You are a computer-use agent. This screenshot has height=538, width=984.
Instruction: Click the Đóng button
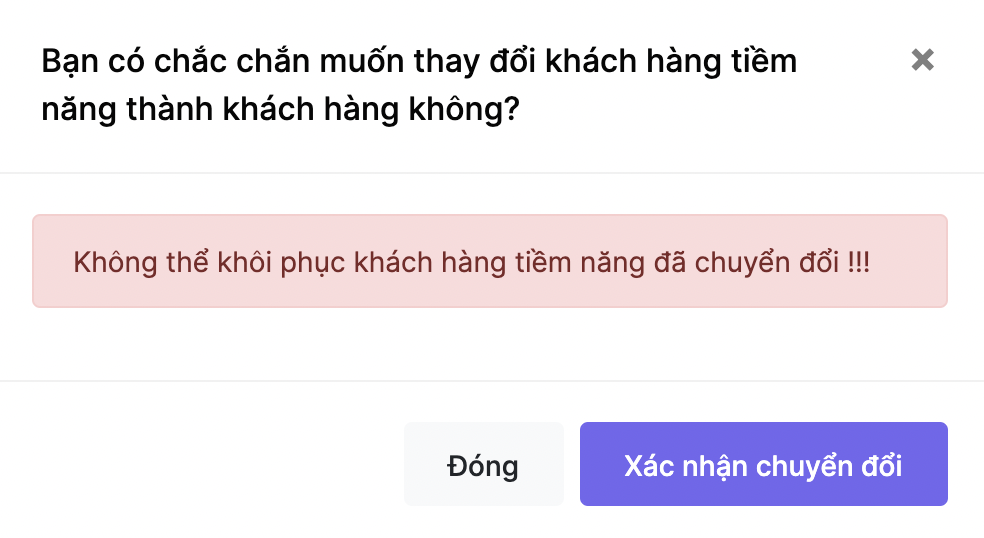(484, 464)
